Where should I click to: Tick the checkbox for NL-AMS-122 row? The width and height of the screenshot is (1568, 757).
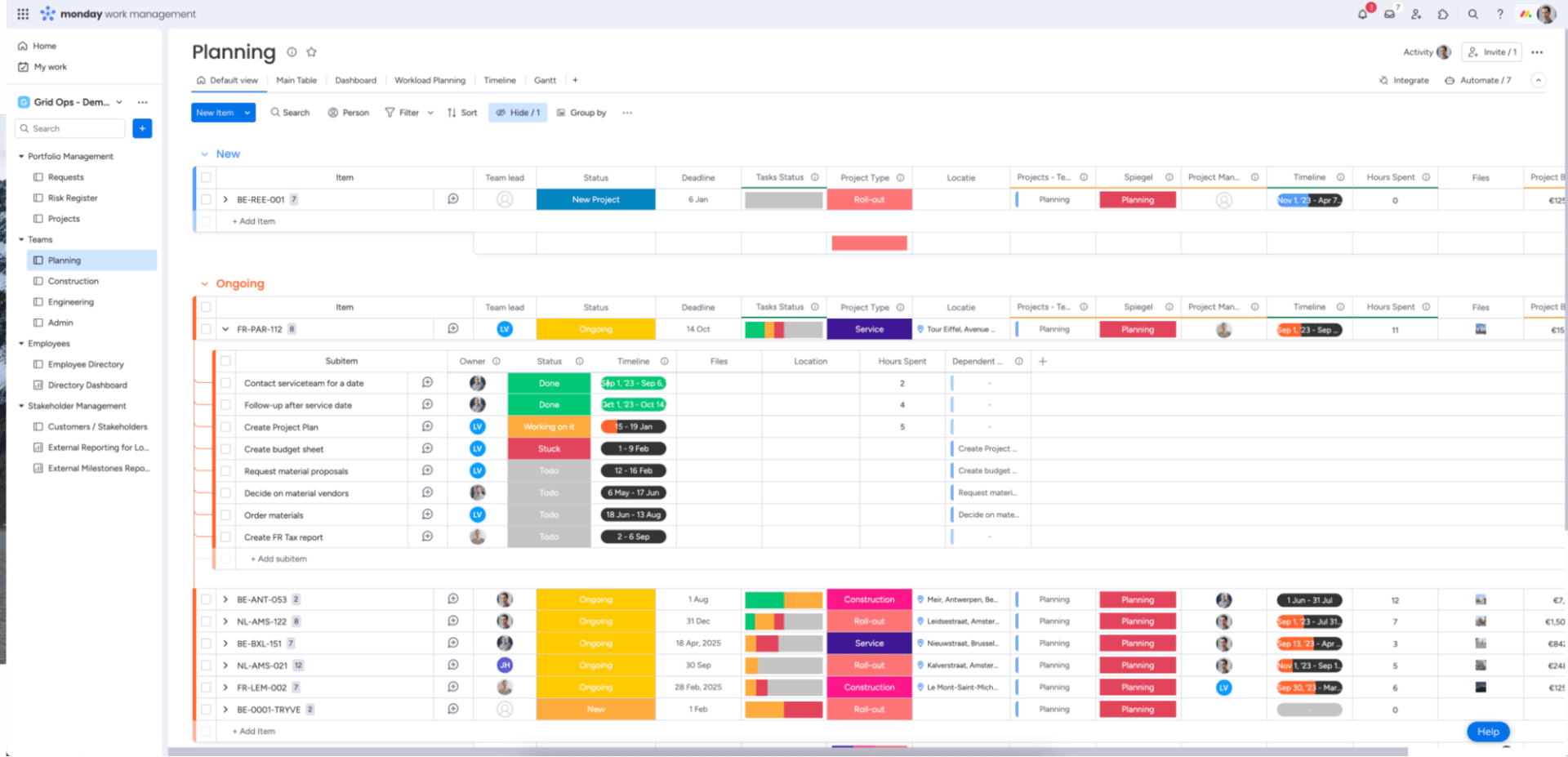[x=207, y=621]
